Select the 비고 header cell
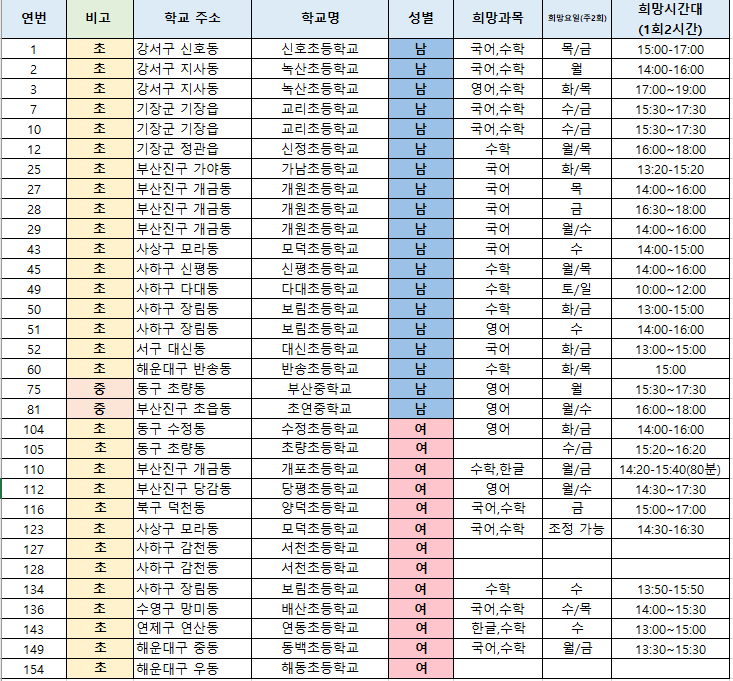This screenshot has height=681, width=733. (100, 19)
